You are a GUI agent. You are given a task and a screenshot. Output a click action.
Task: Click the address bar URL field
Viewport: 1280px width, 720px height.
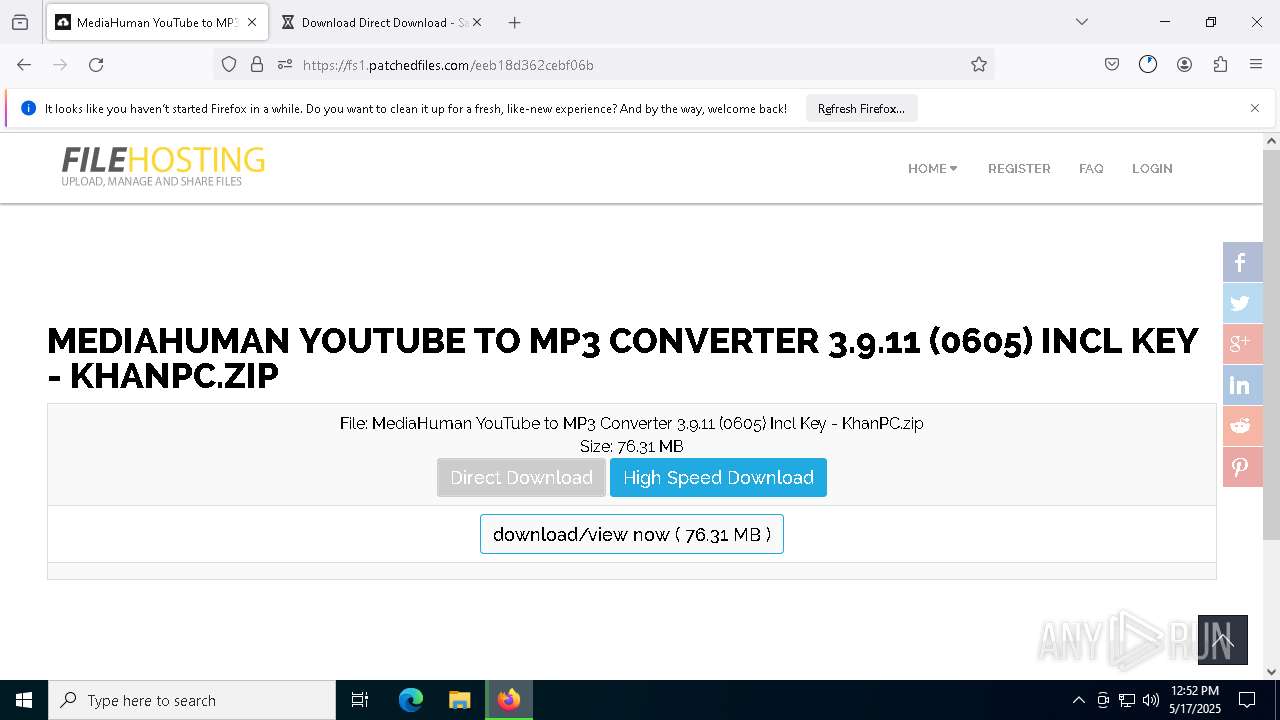click(630, 65)
